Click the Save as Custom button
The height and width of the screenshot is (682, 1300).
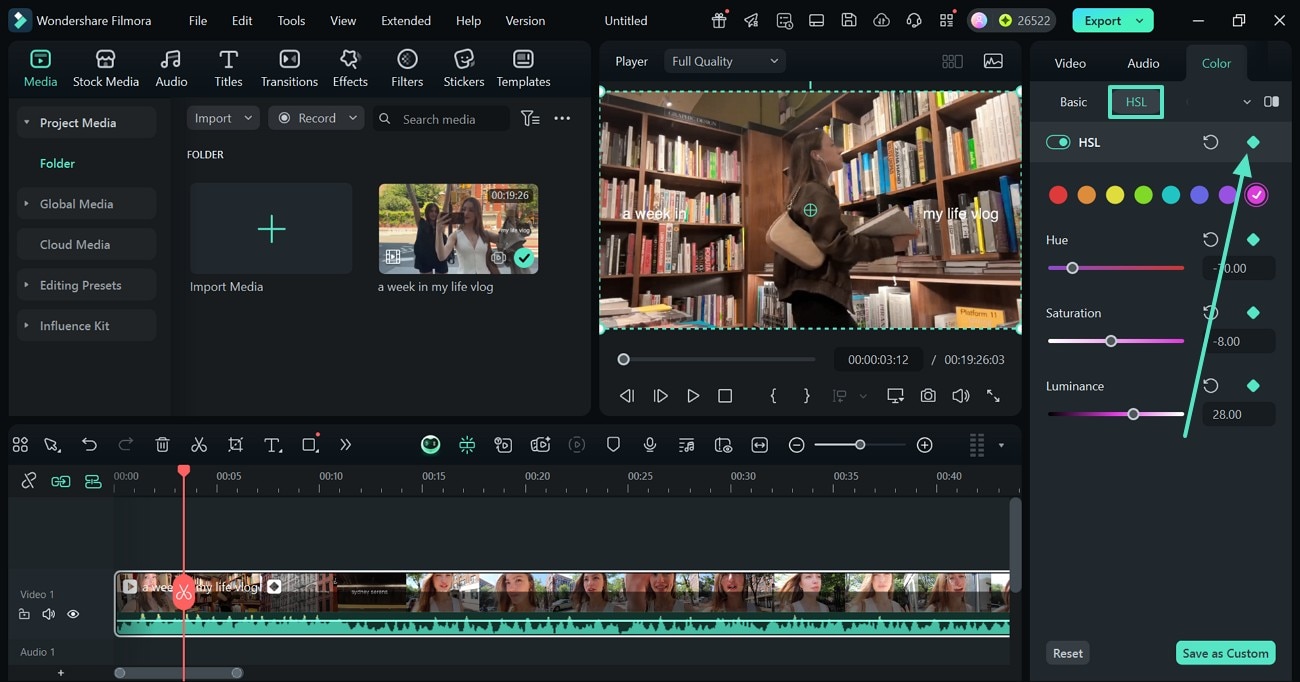(1224, 653)
